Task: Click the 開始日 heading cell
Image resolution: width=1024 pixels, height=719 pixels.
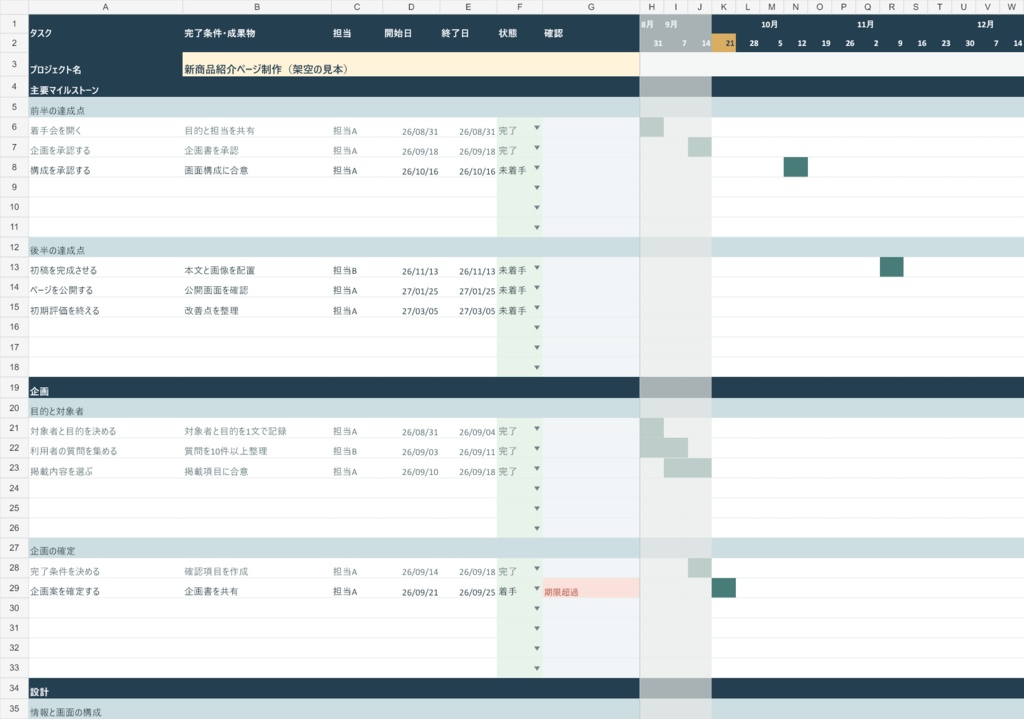Action: tap(411, 33)
